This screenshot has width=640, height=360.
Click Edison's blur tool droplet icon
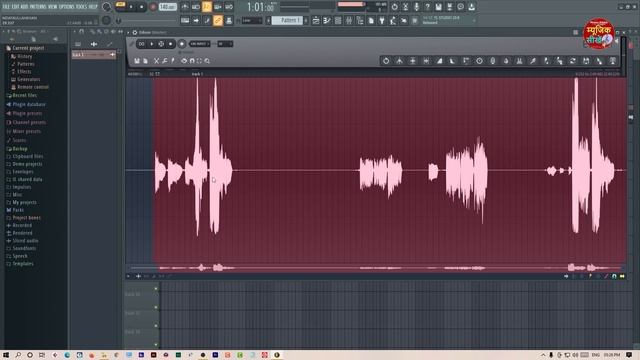[506, 61]
